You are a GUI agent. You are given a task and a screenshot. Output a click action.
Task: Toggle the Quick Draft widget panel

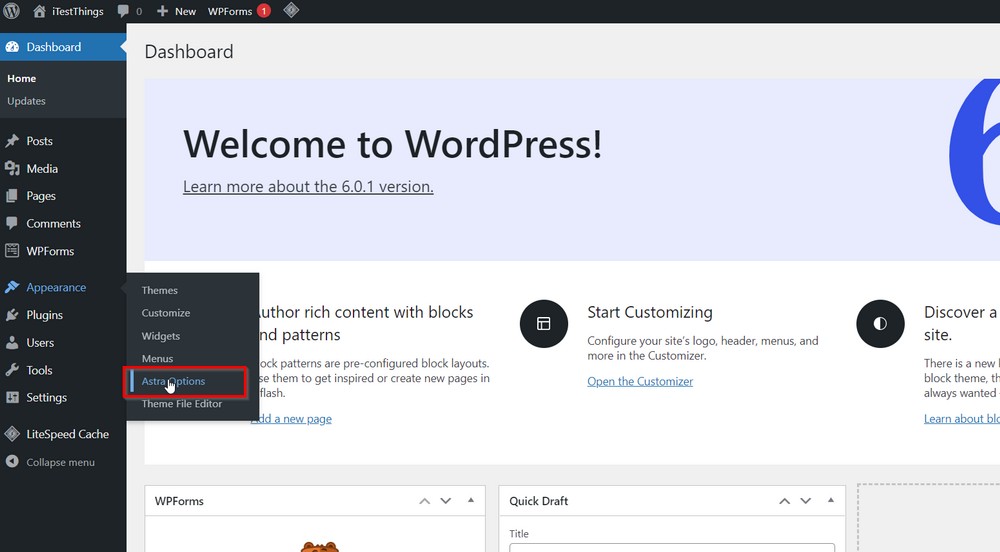click(830, 500)
